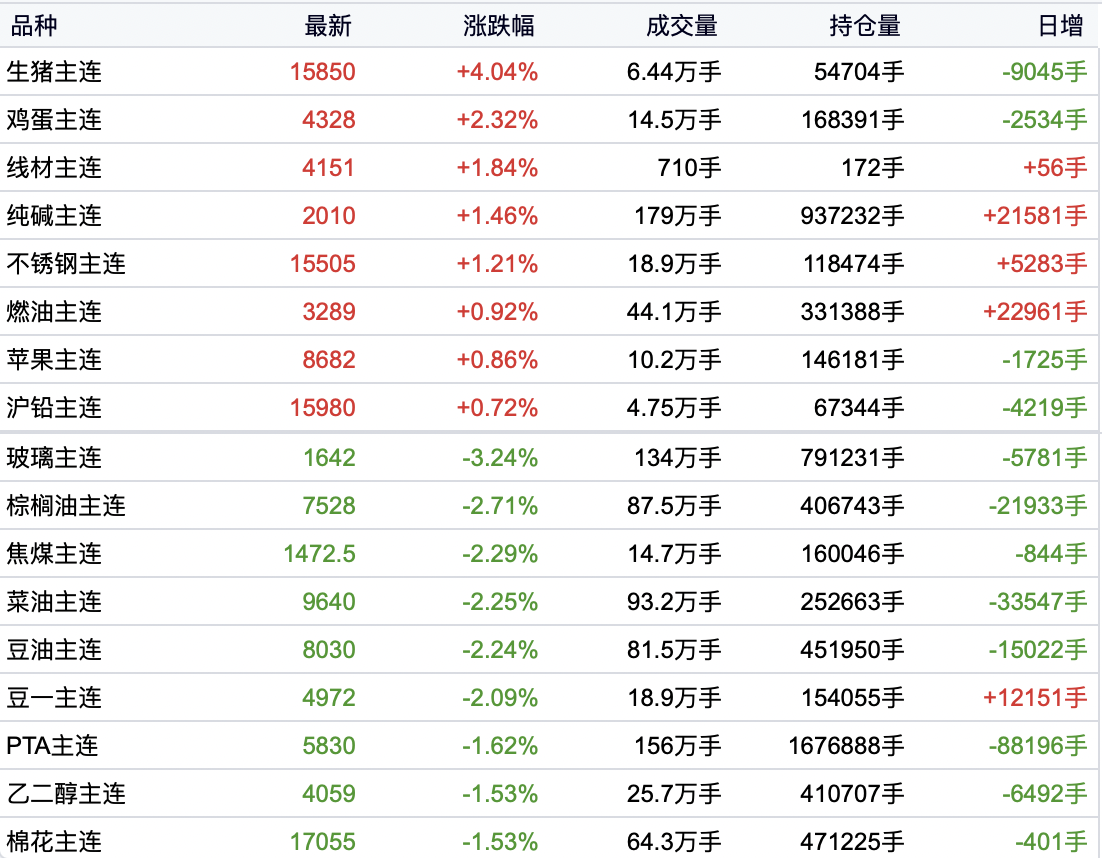Open 棕榈油主连 contract details
Viewport: 1102px width, 858px height.
pyautogui.click(x=549, y=506)
